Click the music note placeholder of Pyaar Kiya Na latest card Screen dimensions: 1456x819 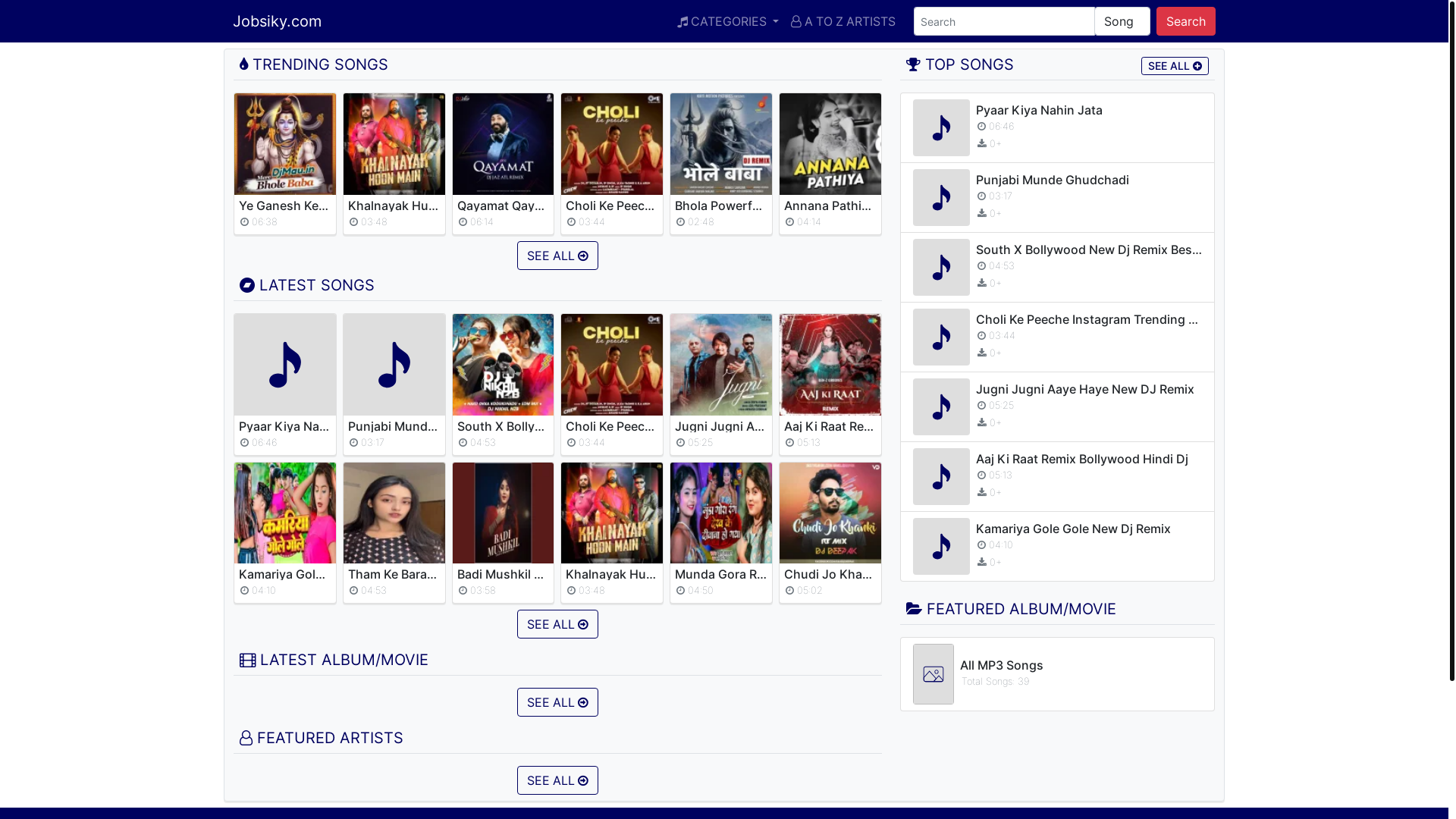tap(285, 365)
